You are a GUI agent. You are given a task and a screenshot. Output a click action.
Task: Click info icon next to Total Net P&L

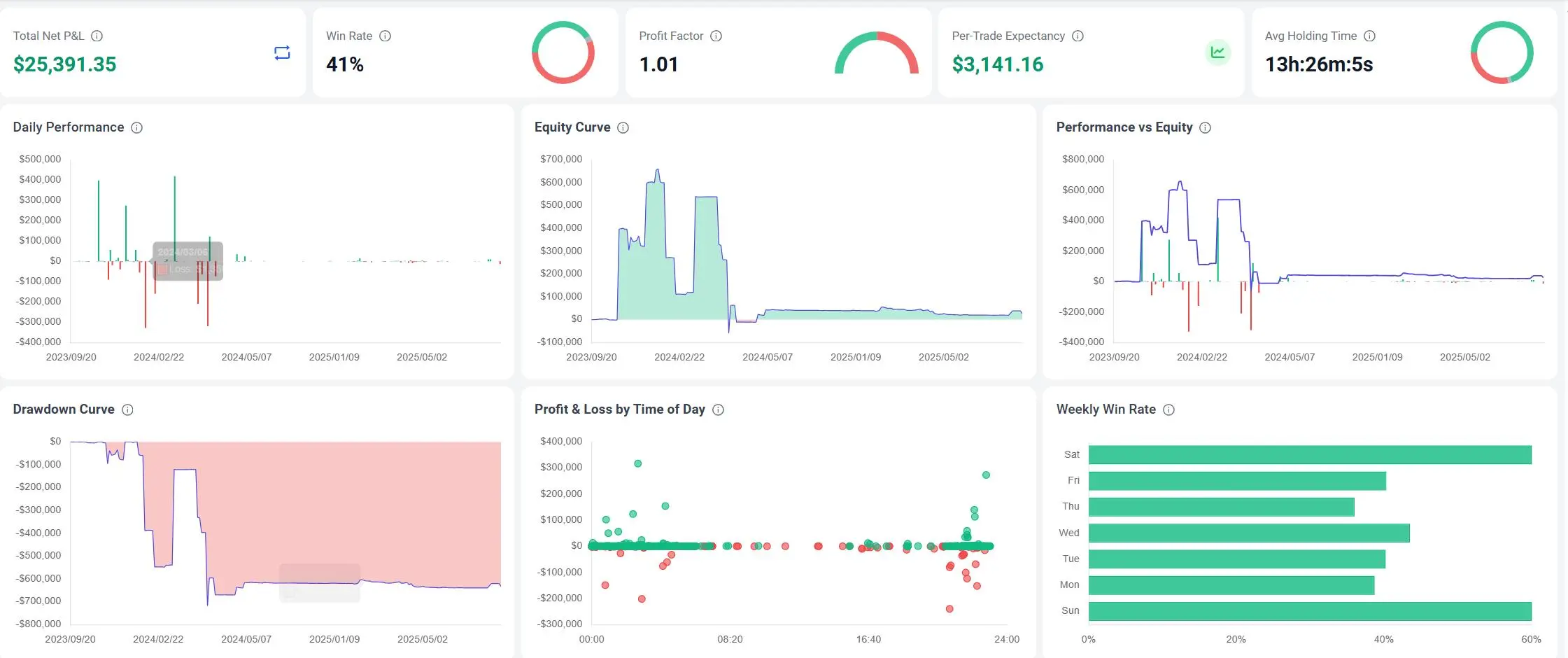click(97, 36)
